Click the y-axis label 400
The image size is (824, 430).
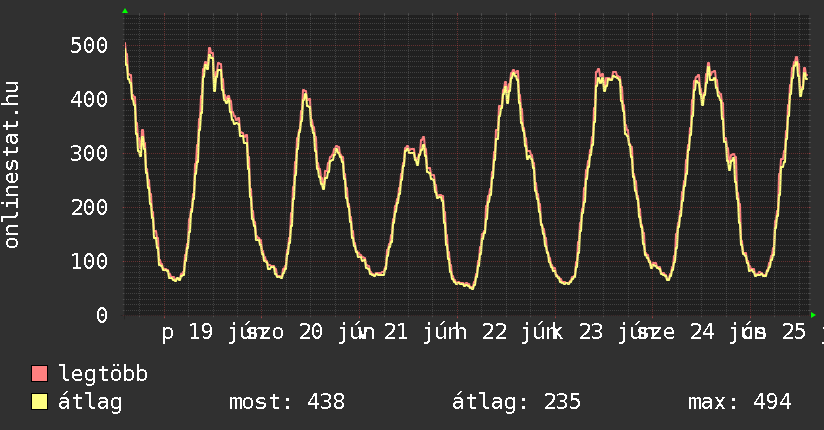coord(89,99)
